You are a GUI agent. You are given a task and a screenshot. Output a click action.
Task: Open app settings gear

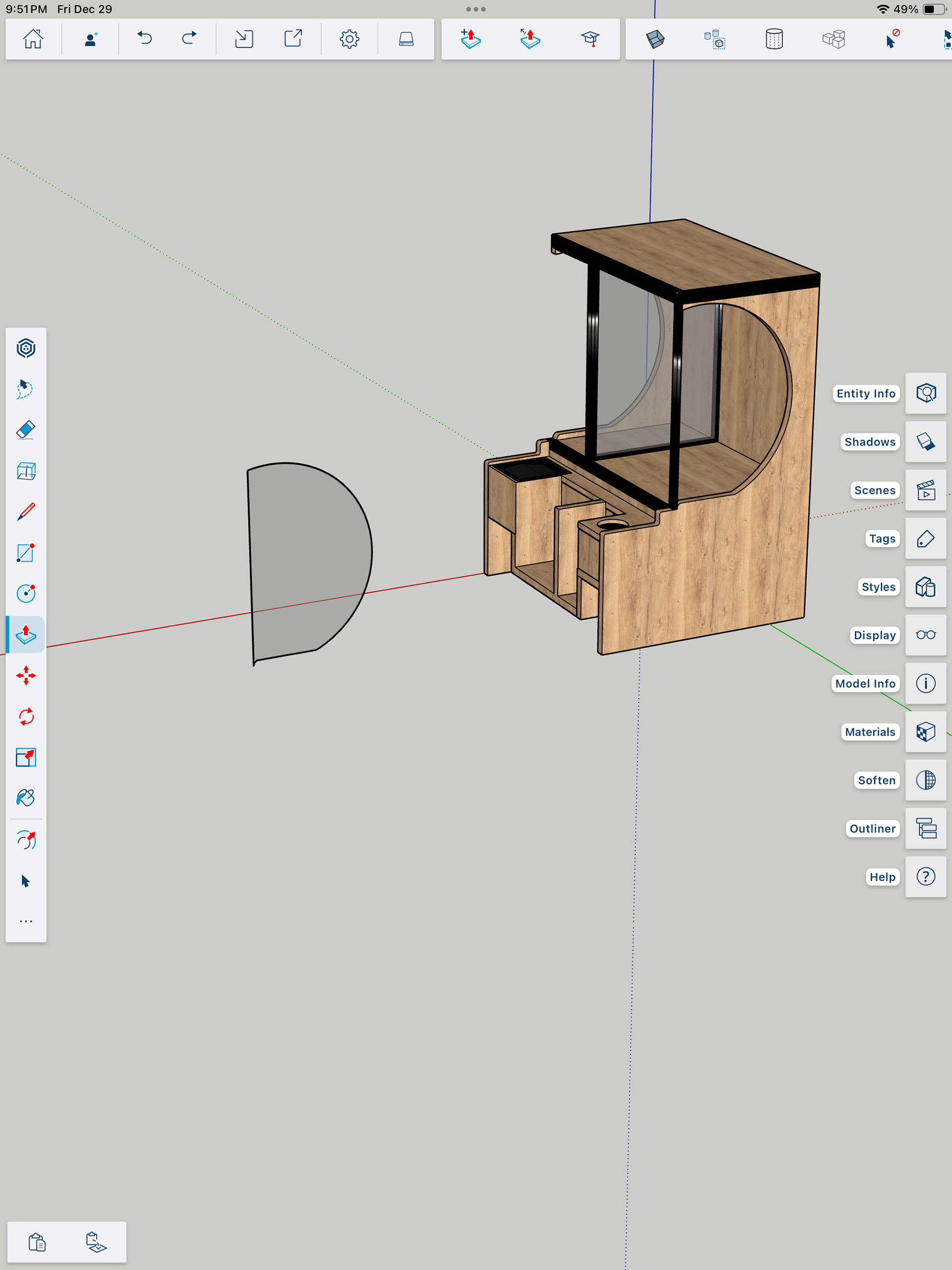click(349, 39)
